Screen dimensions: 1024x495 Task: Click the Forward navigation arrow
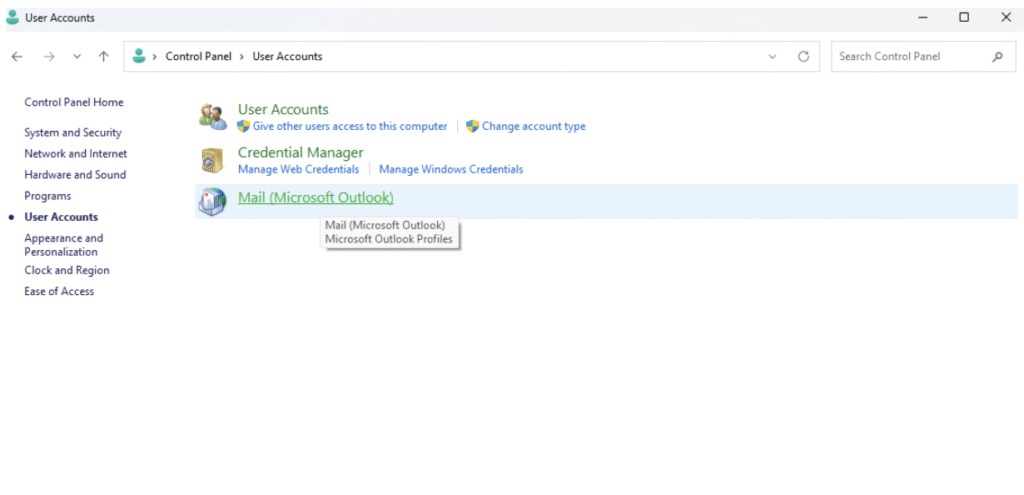(x=49, y=57)
